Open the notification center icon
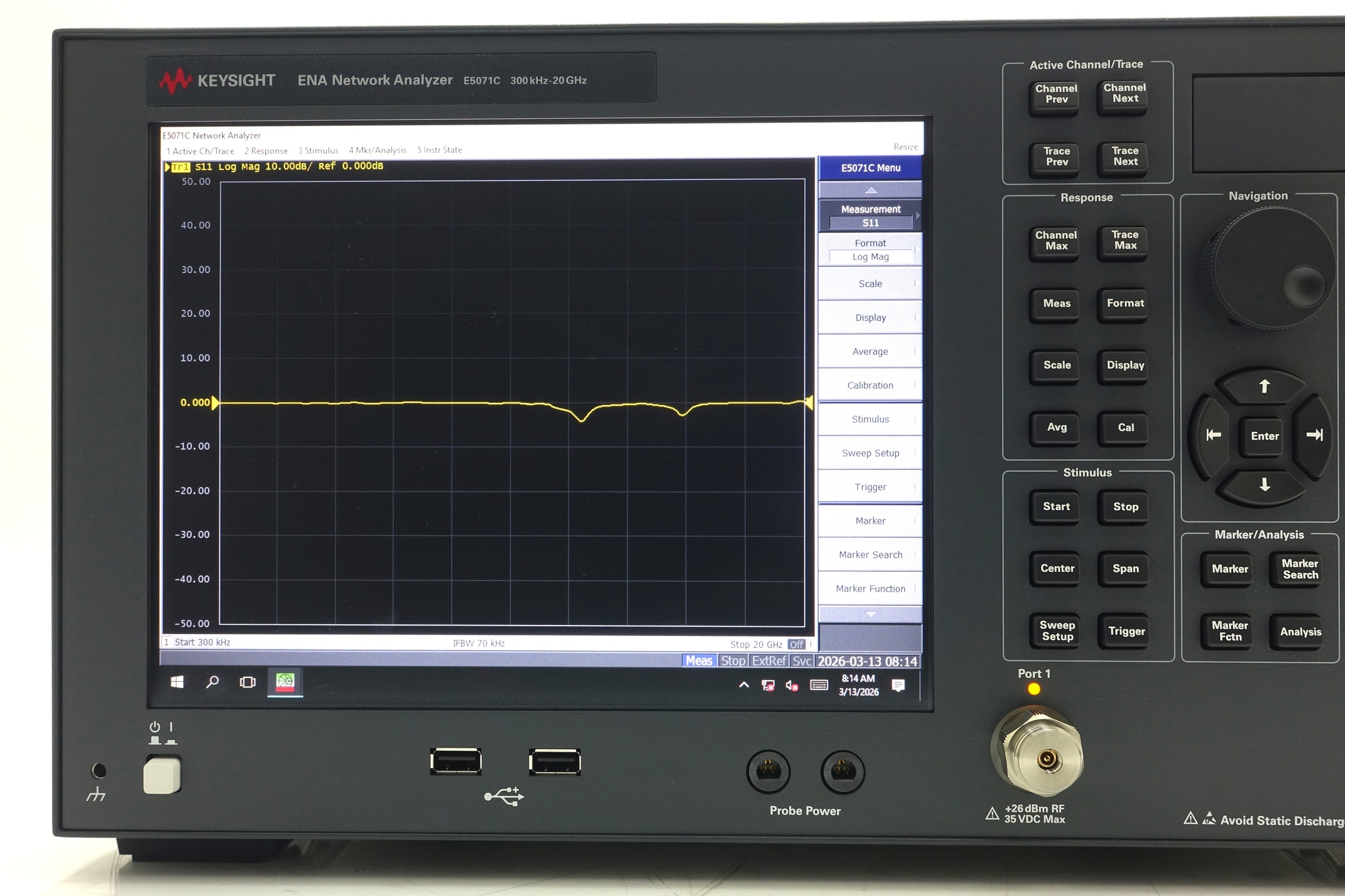1345x896 pixels. click(898, 685)
